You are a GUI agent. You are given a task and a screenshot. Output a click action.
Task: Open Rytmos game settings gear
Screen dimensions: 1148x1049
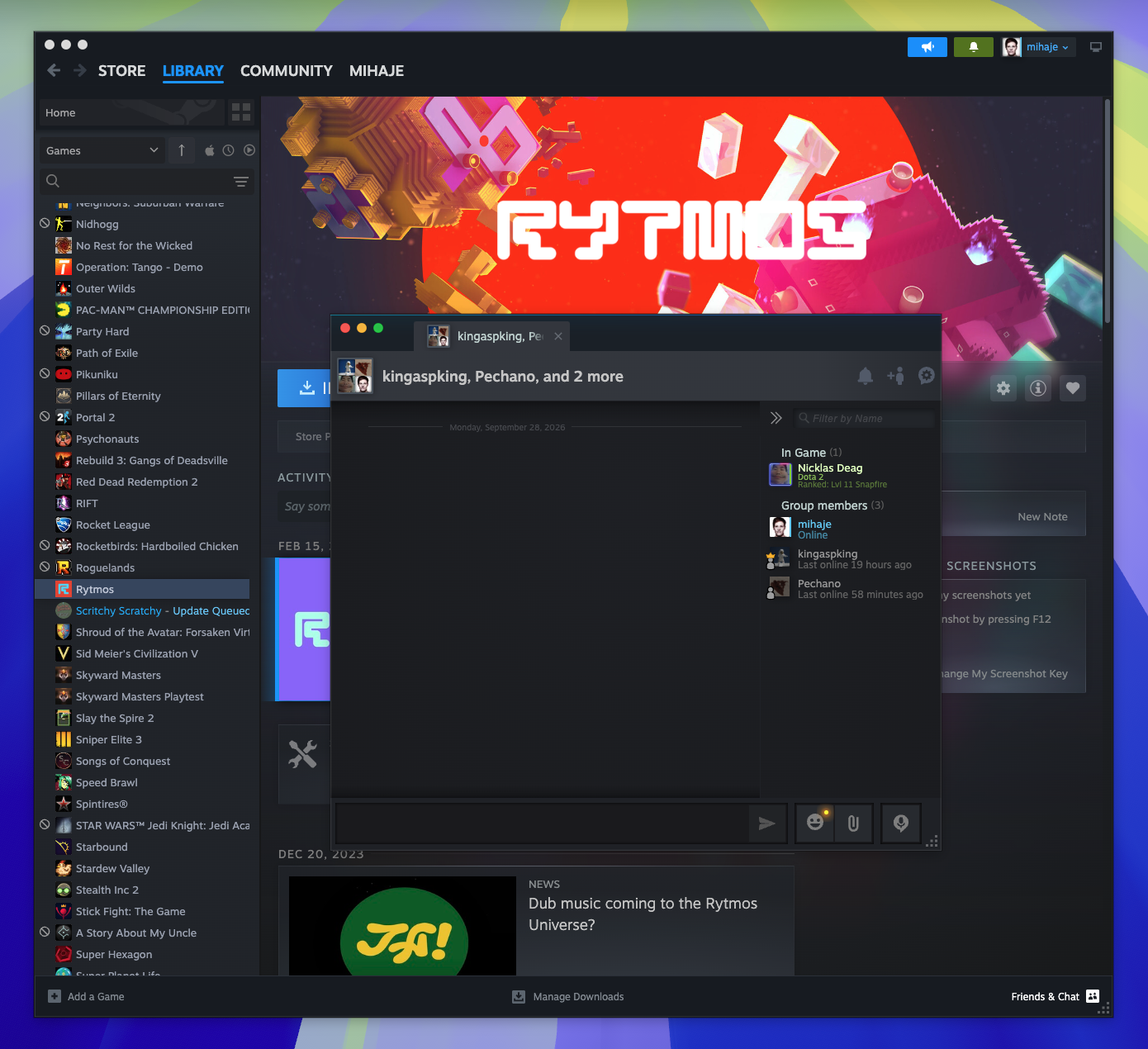click(1003, 388)
